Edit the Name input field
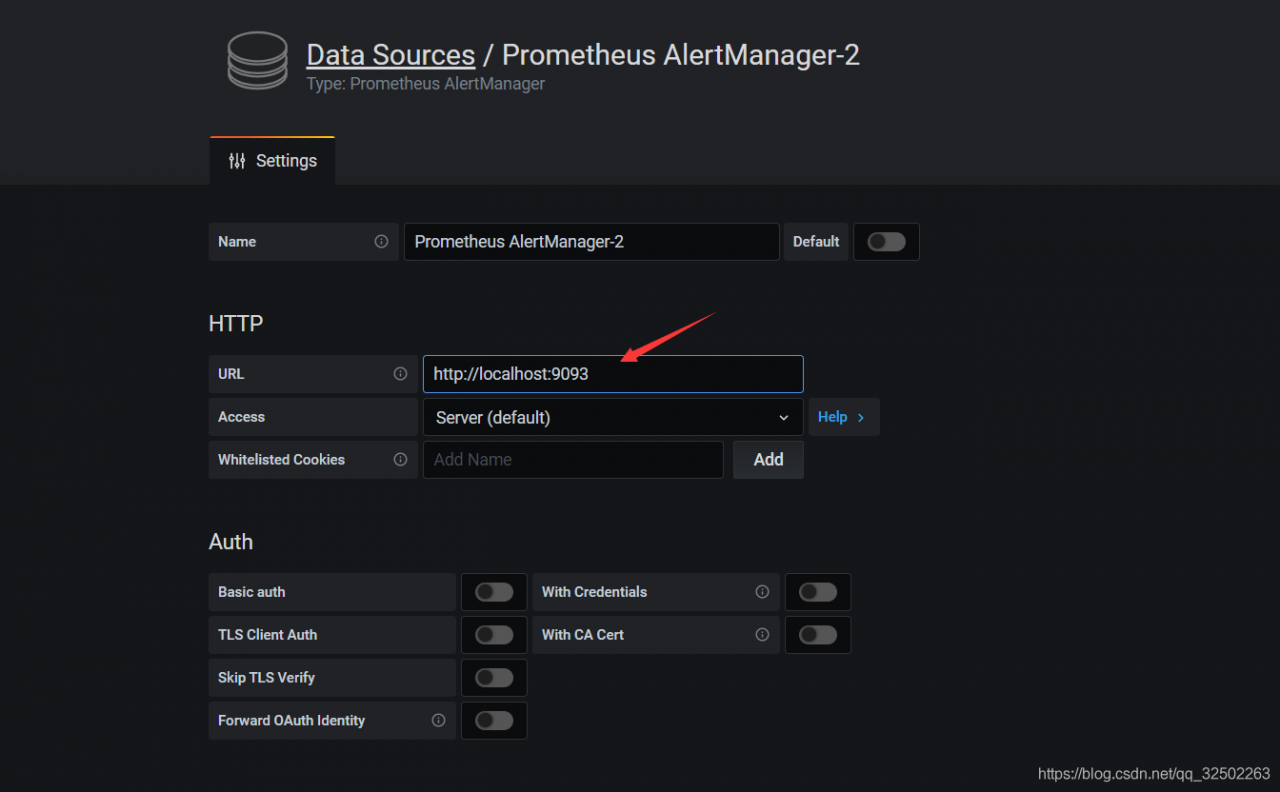The image size is (1280, 792). (x=591, y=242)
